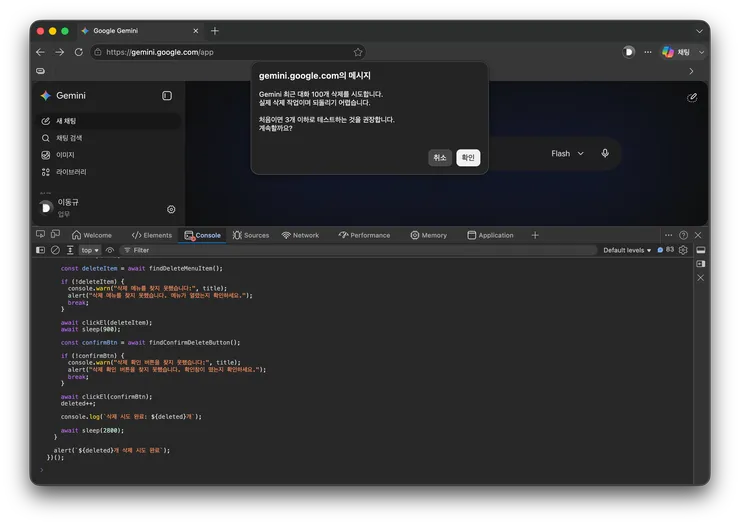This screenshot has height=525, width=740.
Task: Collapse the Gemini sidebar panel icon
Action: [167, 95]
